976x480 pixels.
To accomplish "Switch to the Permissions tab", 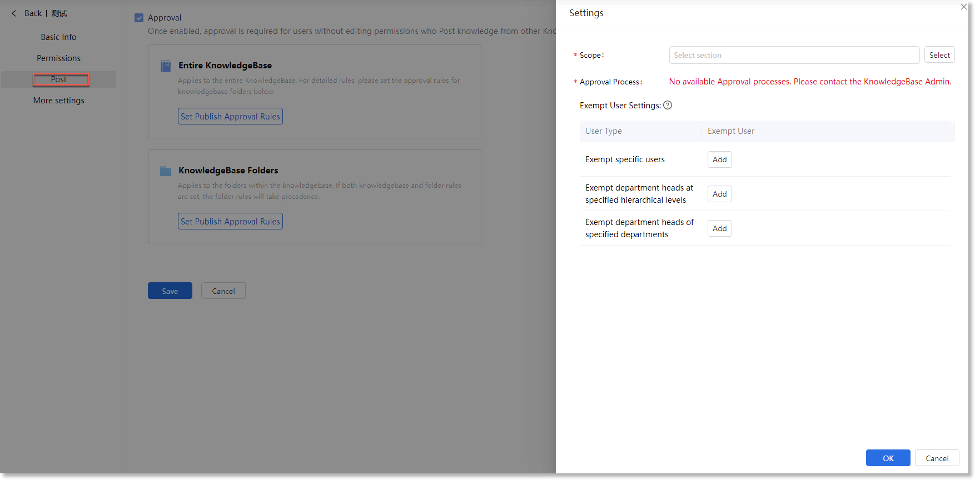I will 58,58.
